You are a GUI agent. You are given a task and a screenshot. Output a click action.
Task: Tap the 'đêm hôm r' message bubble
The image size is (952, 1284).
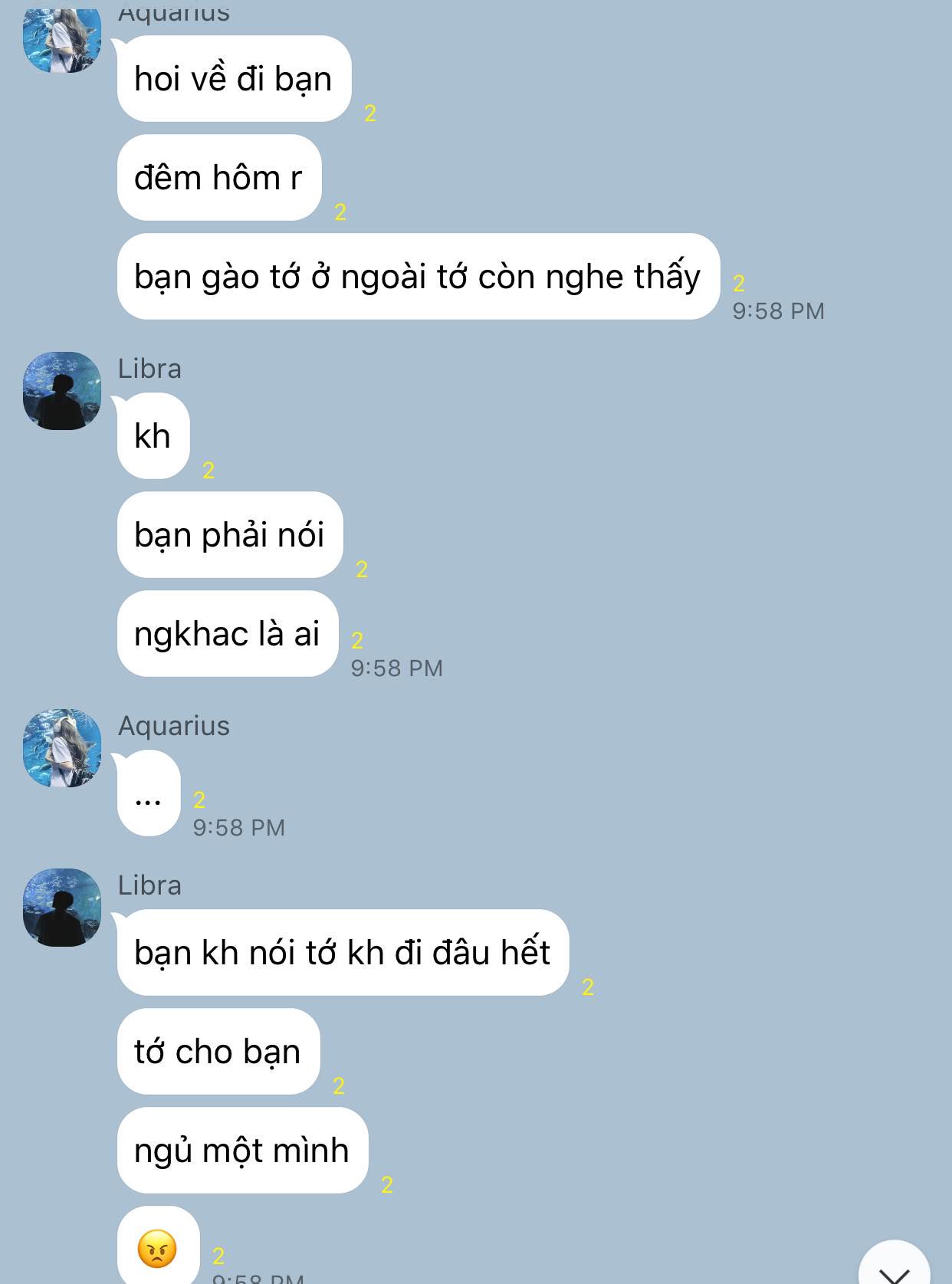coord(219,177)
